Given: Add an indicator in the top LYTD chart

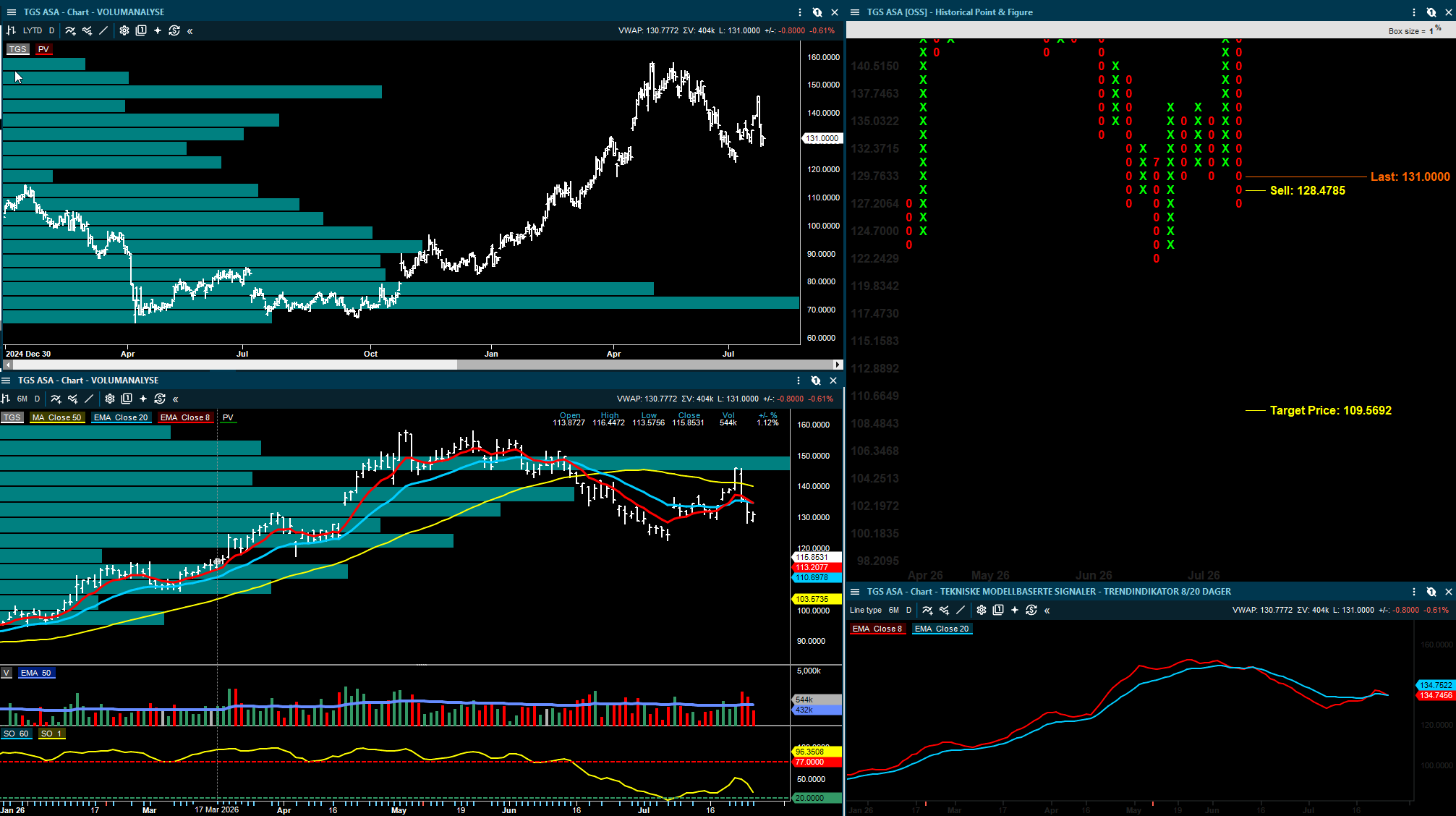Looking at the screenshot, I should [x=70, y=30].
